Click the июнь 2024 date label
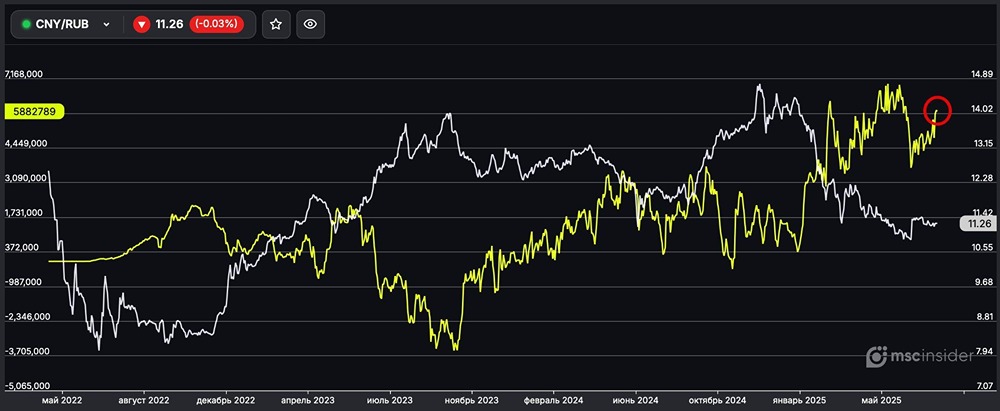The height and width of the screenshot is (411, 1000). tap(635, 400)
